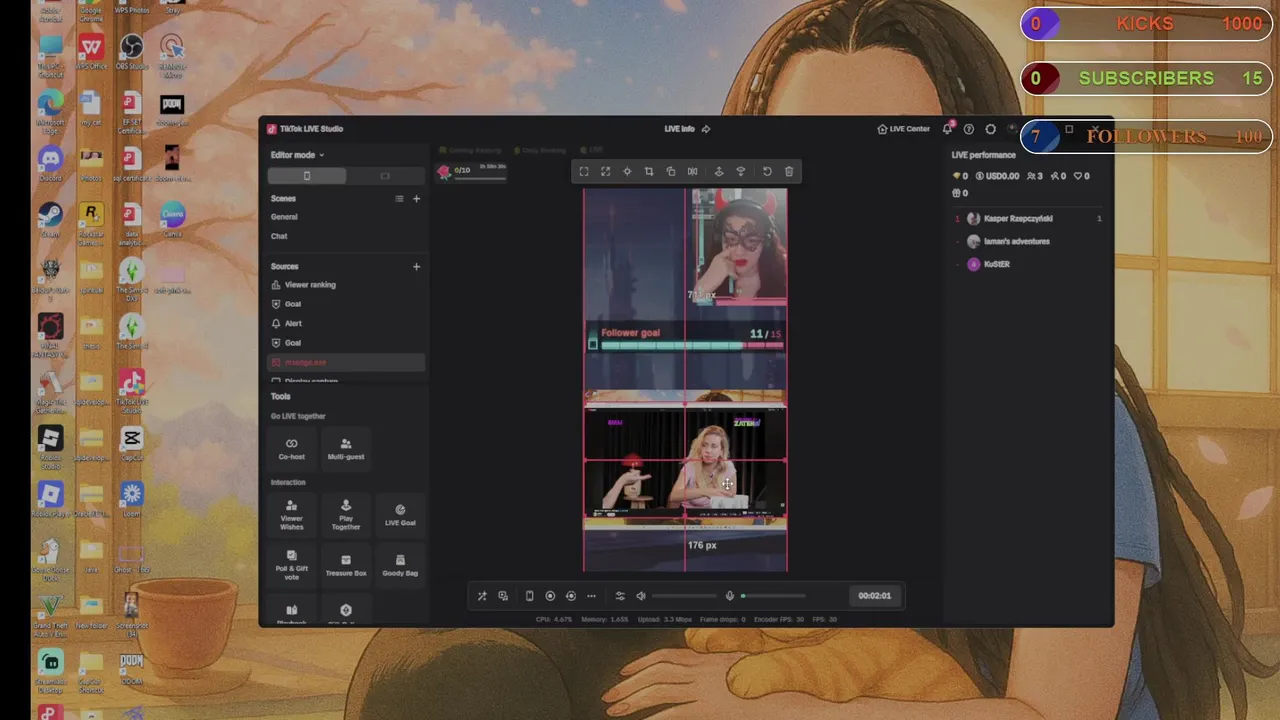Image resolution: width=1280 pixels, height=720 pixels.
Task: Delete the selected source with trash icon
Action: coord(789,171)
